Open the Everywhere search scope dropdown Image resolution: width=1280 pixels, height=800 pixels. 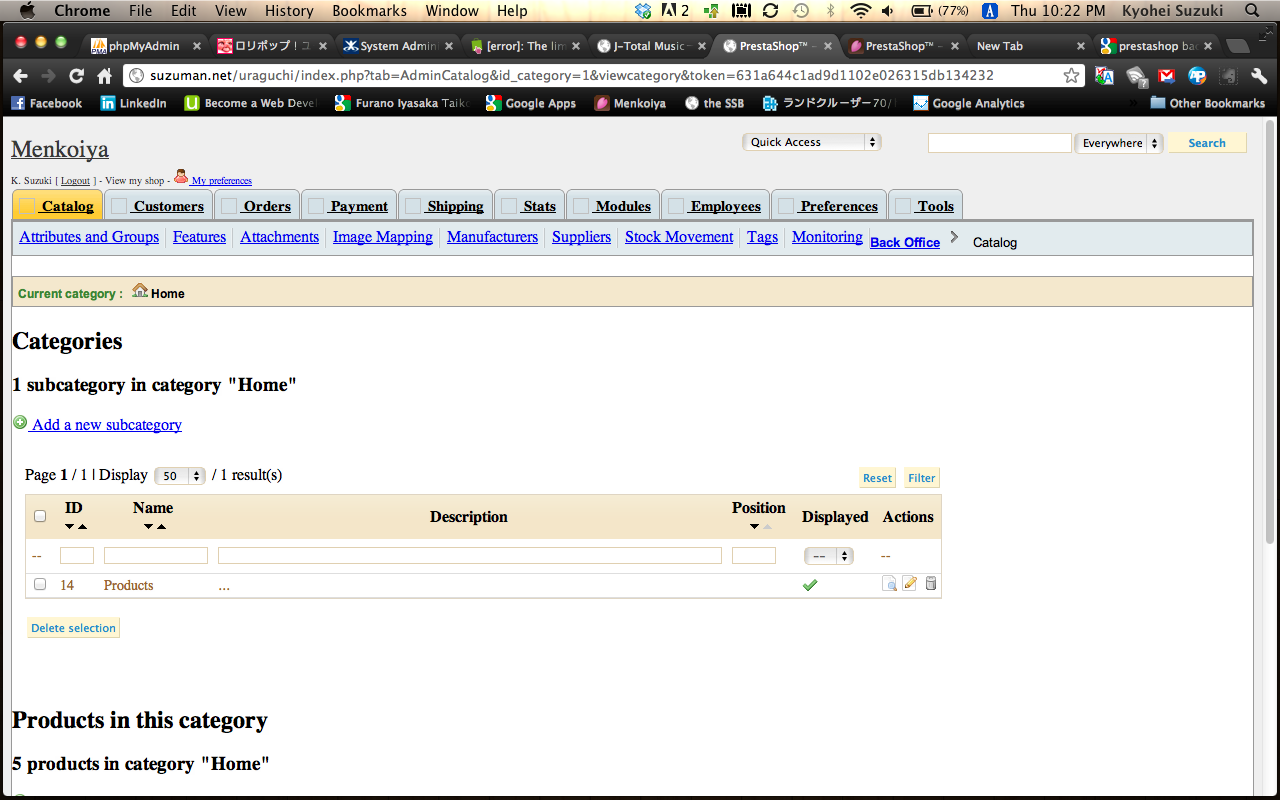pyautogui.click(x=1119, y=143)
